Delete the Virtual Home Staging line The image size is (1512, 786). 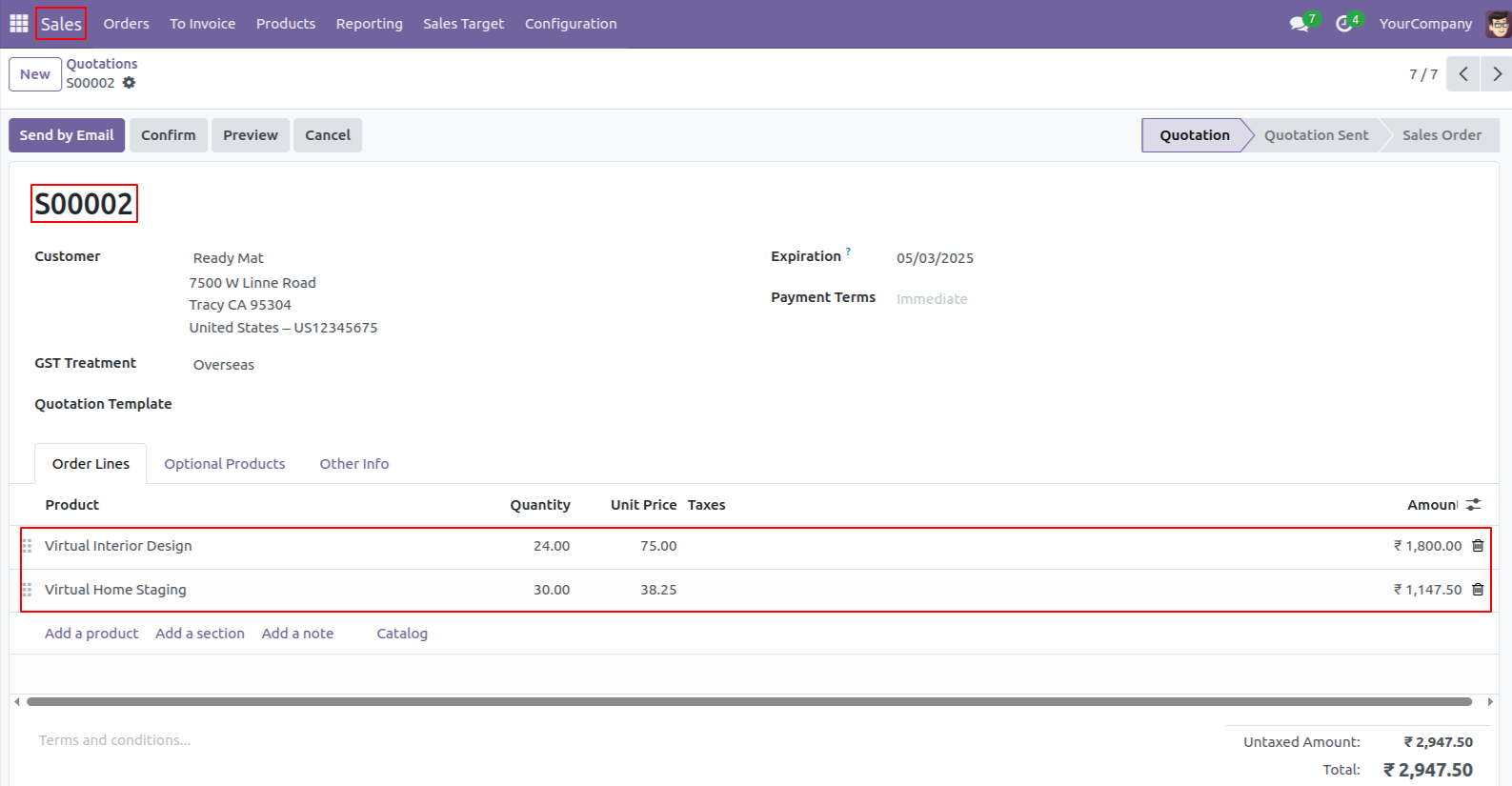(1478, 590)
